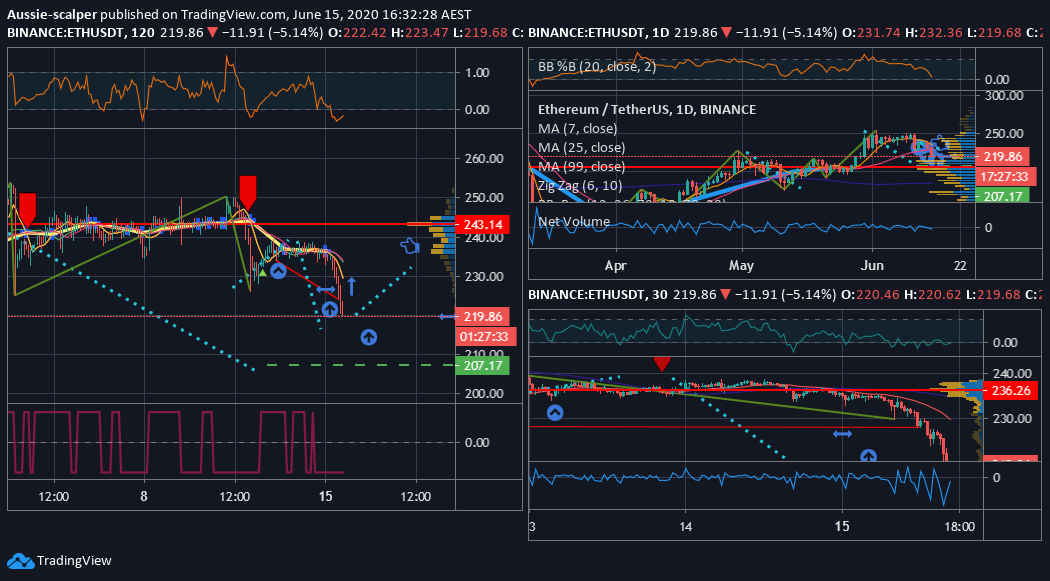Select the Net Volume indicator label
Viewport: 1050px width, 581px height.
click(574, 222)
